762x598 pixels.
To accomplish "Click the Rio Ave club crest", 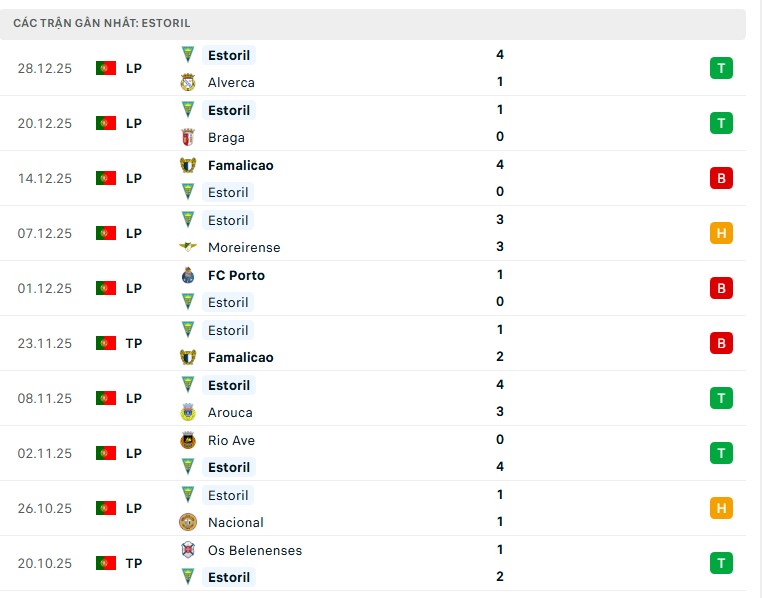I will coord(188,440).
